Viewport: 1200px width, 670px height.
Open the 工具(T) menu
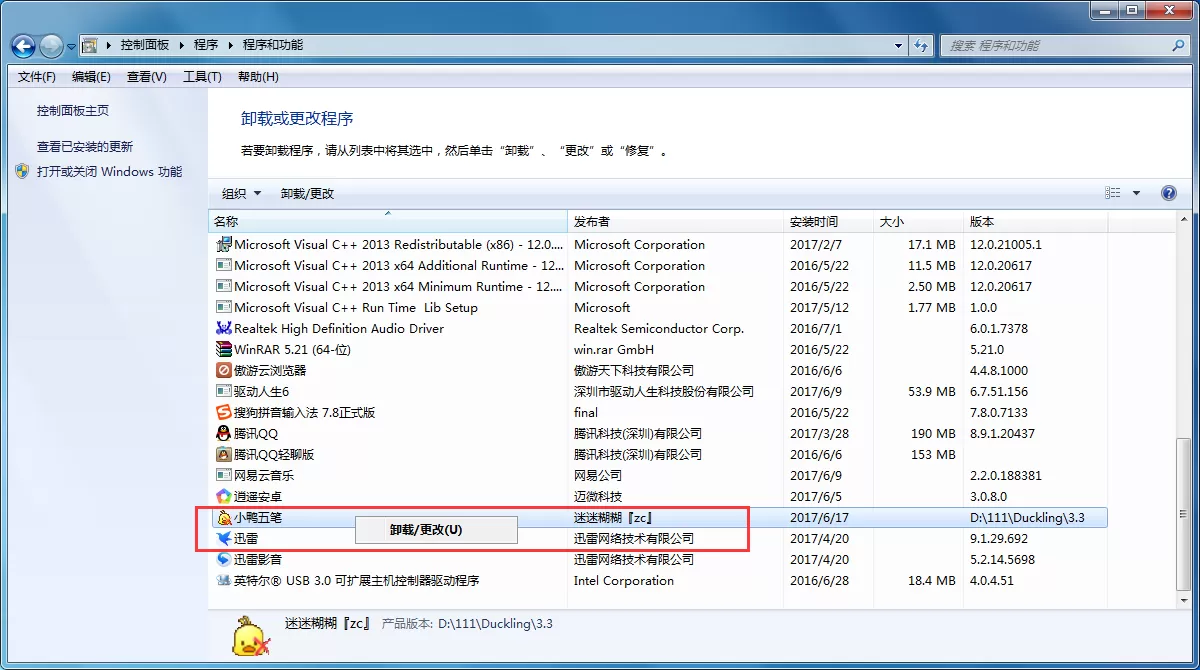click(x=202, y=77)
